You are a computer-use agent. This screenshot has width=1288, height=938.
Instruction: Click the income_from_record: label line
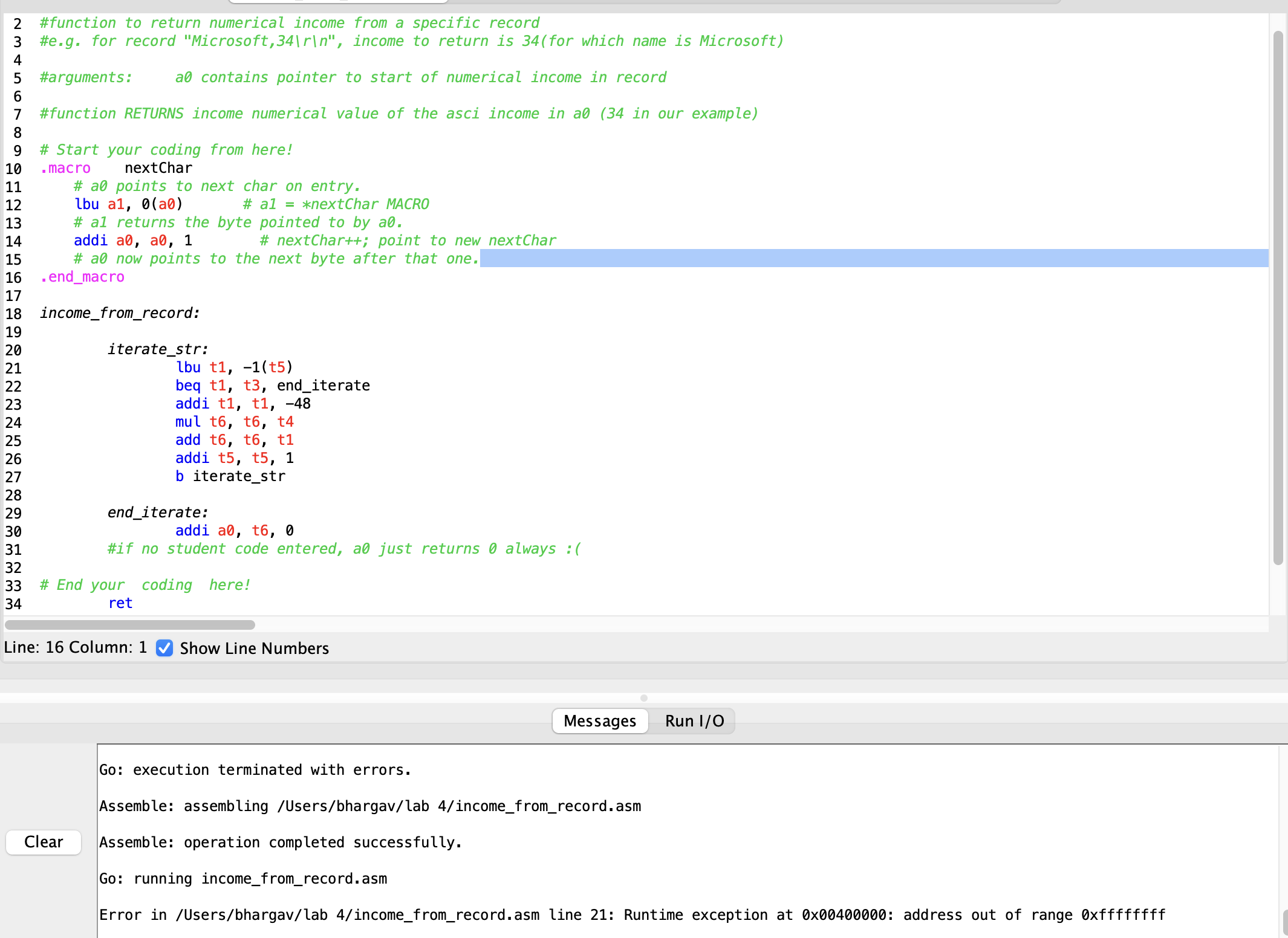(x=119, y=313)
